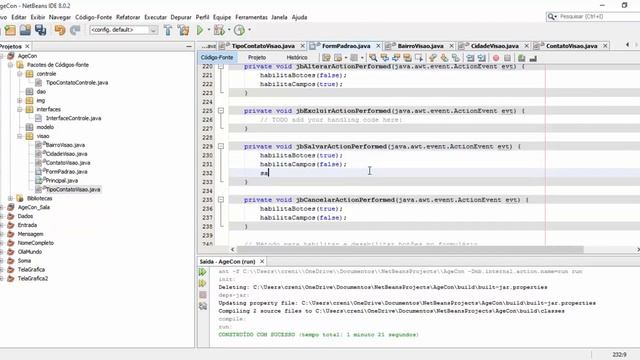Viewport: 640px width, 360px height.
Task: Collapse the interfaces package node
Action: coord(20,109)
